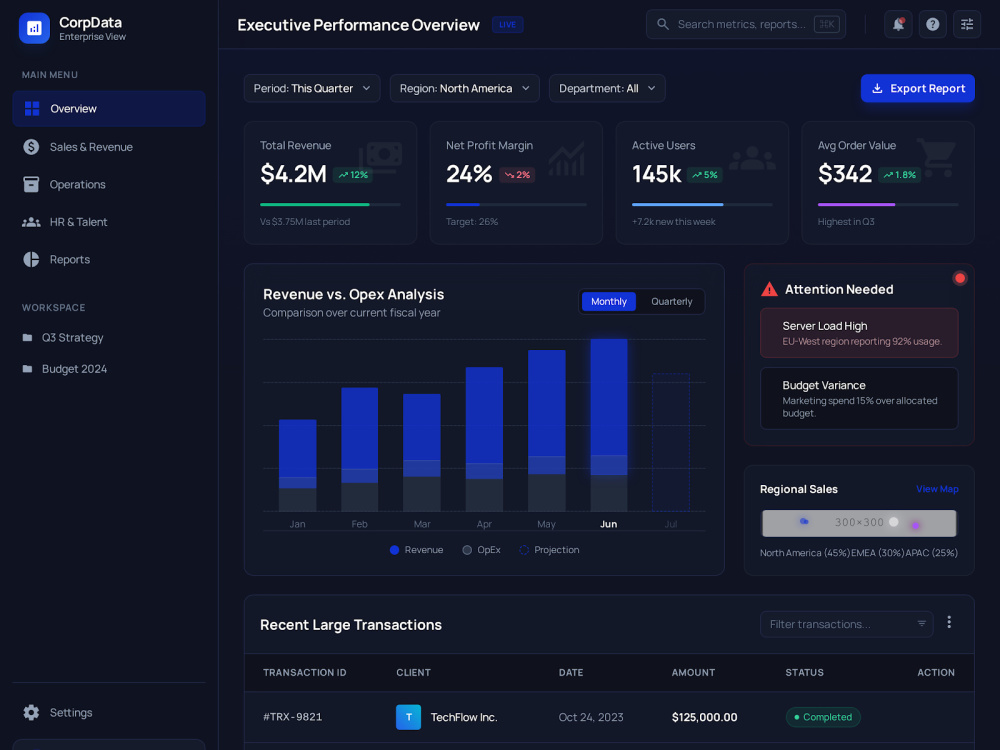Open Operations menu item

tap(109, 184)
